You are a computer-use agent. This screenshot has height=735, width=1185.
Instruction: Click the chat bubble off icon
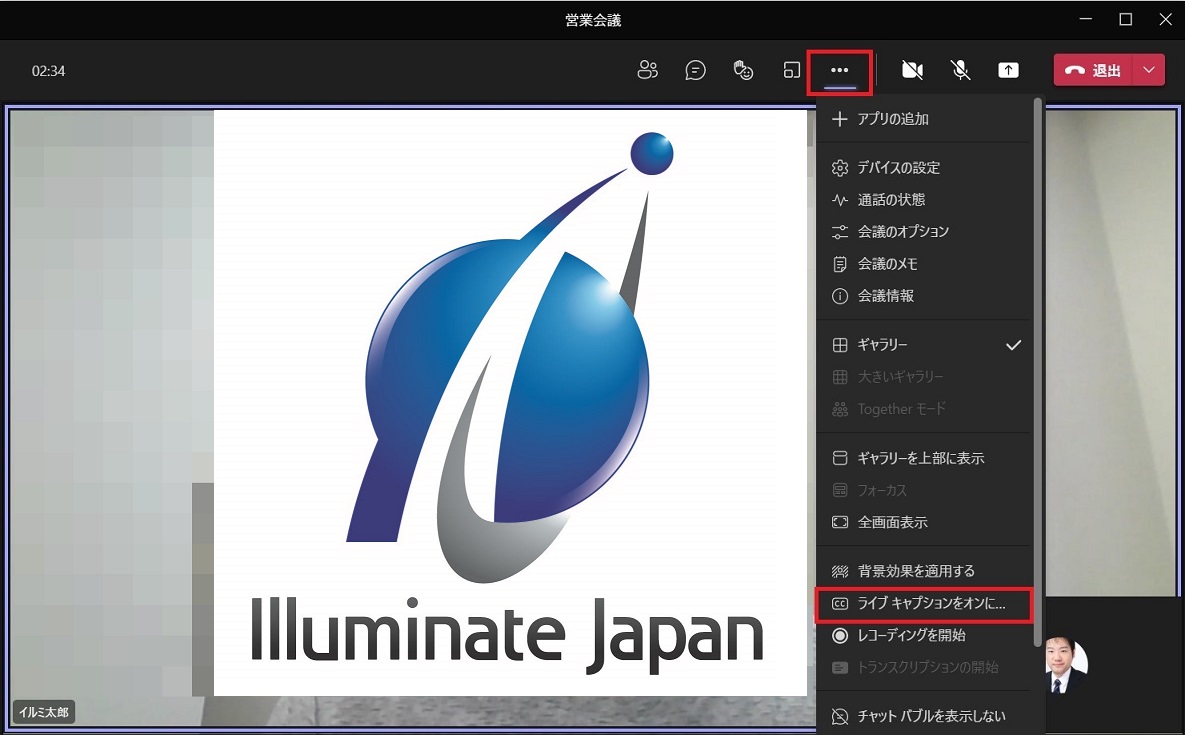point(840,716)
